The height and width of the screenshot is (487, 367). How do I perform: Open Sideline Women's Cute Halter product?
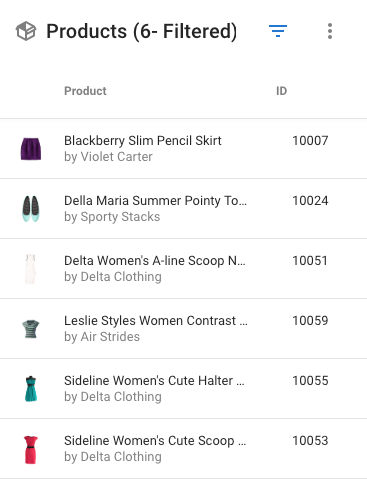154,381
